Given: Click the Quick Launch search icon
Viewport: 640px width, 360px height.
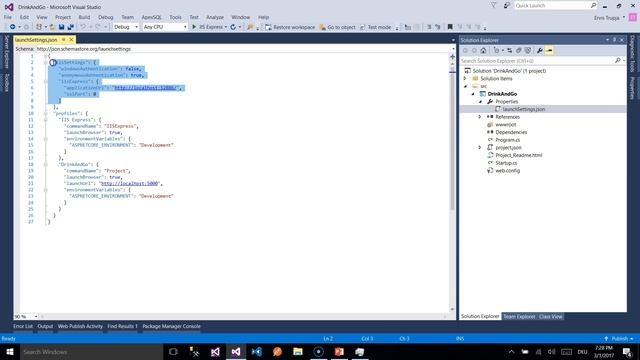Looking at the screenshot, I should [x=593, y=5].
